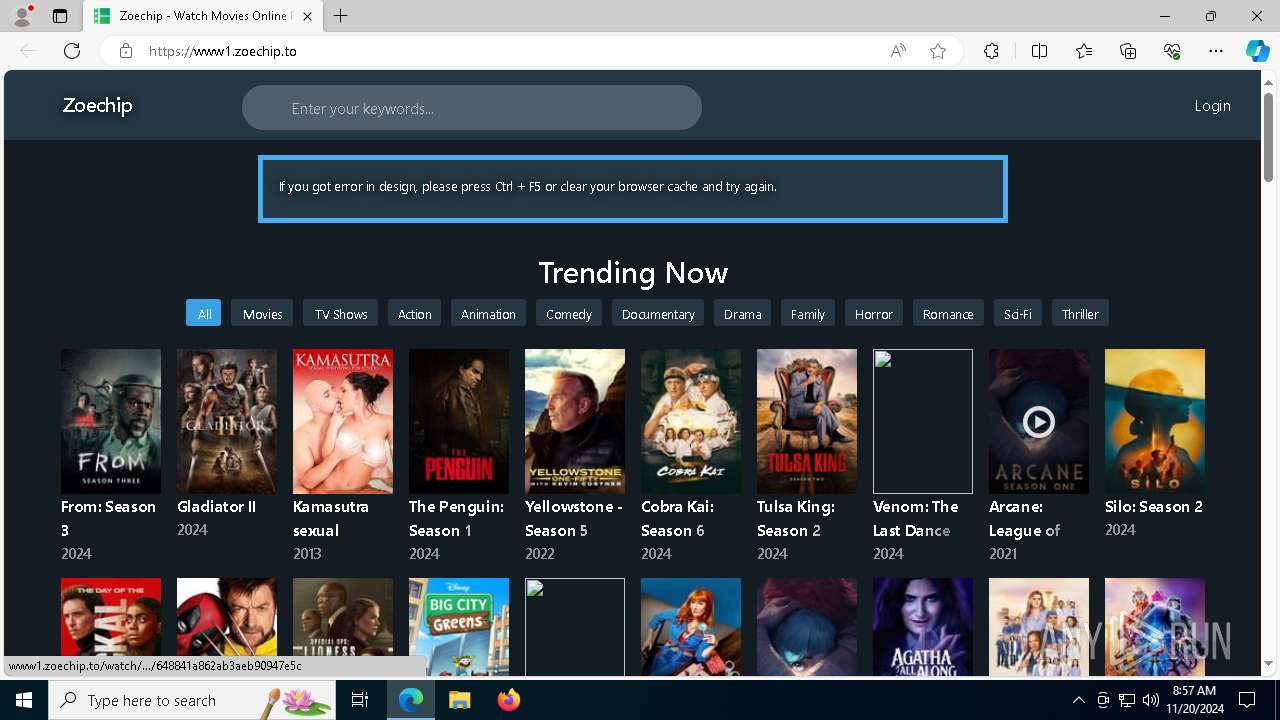
Task: Filter trending by Family
Action: coord(808,313)
